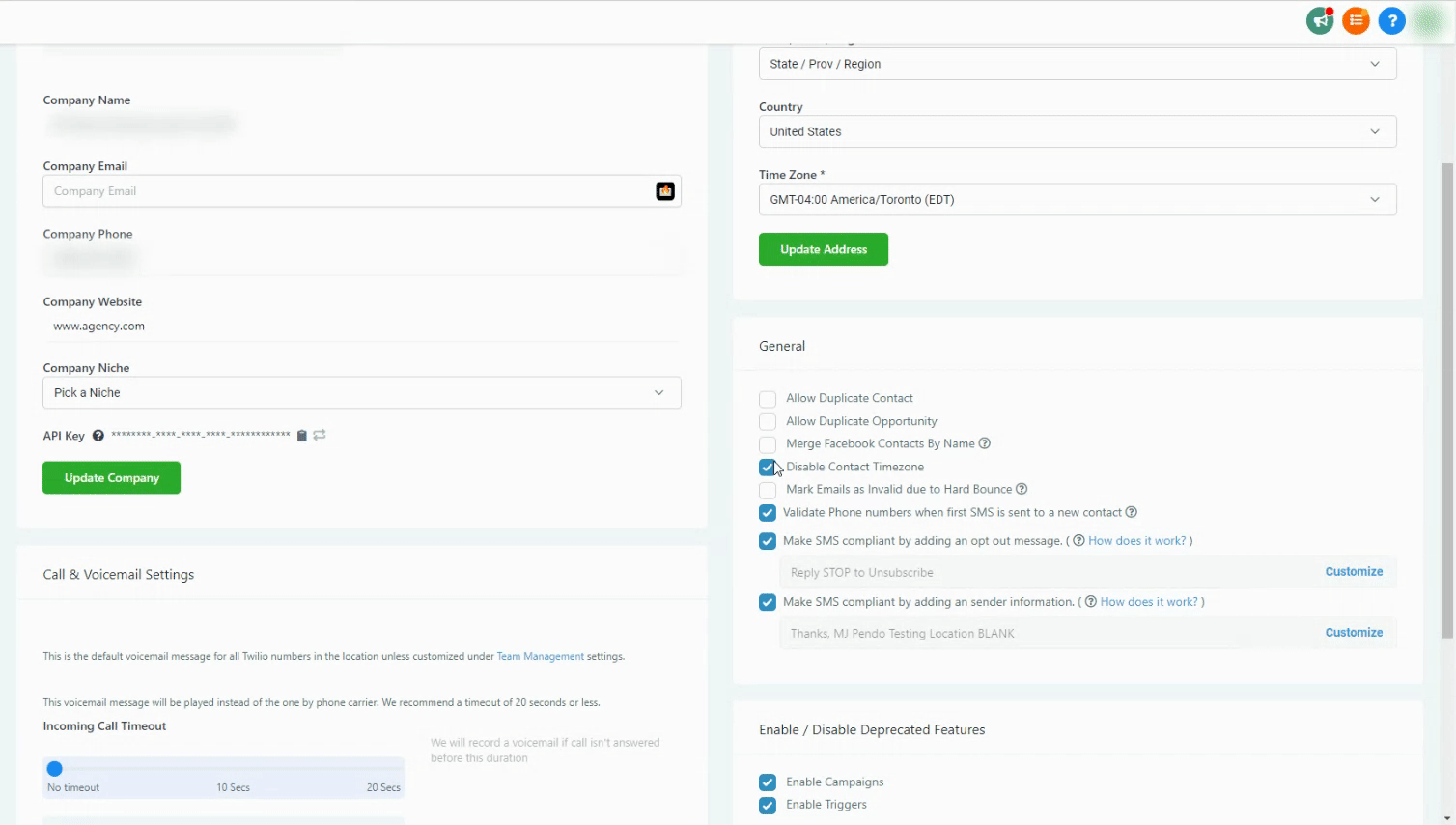Click help icon beside Mark Emails as Invalid
Screen dimensions: 1456x825
tap(1022, 489)
